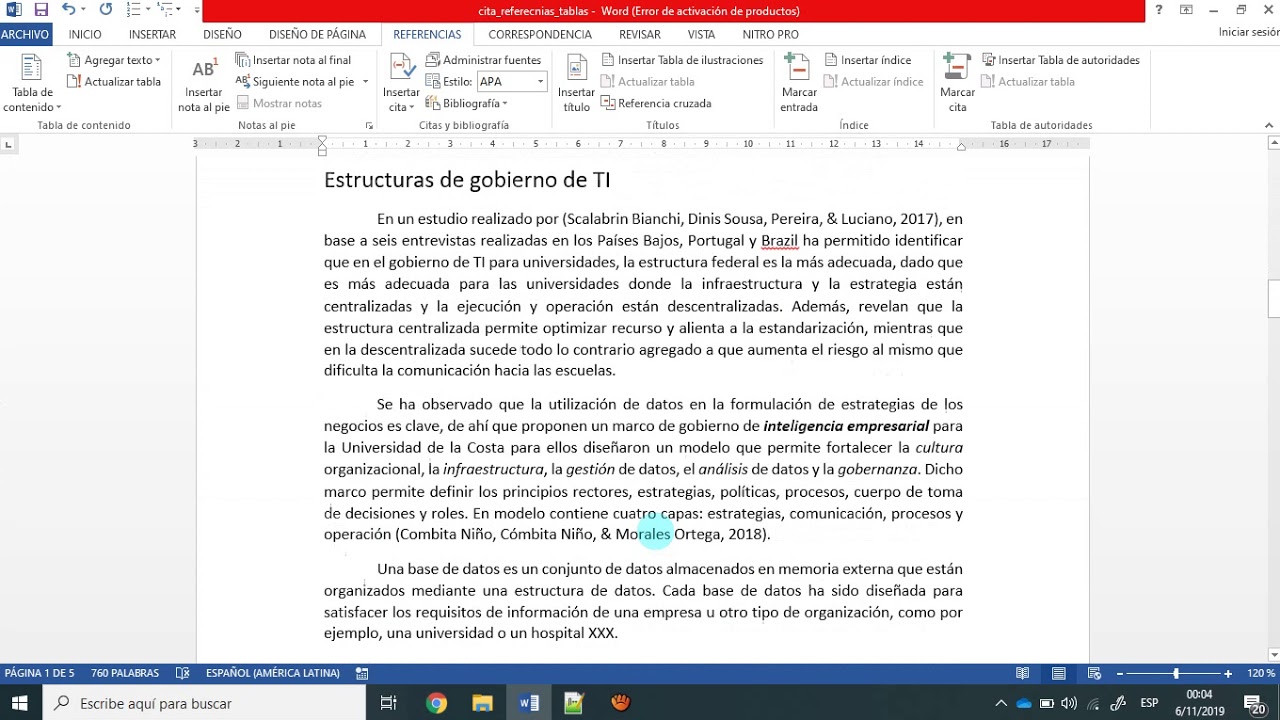Switch to the VISTA tab
The height and width of the screenshot is (720, 1280).
click(701, 34)
